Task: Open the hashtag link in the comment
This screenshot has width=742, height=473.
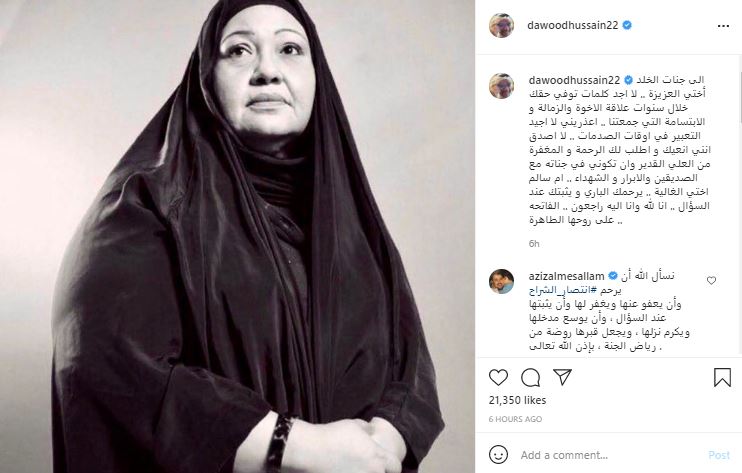Action: (x=563, y=290)
